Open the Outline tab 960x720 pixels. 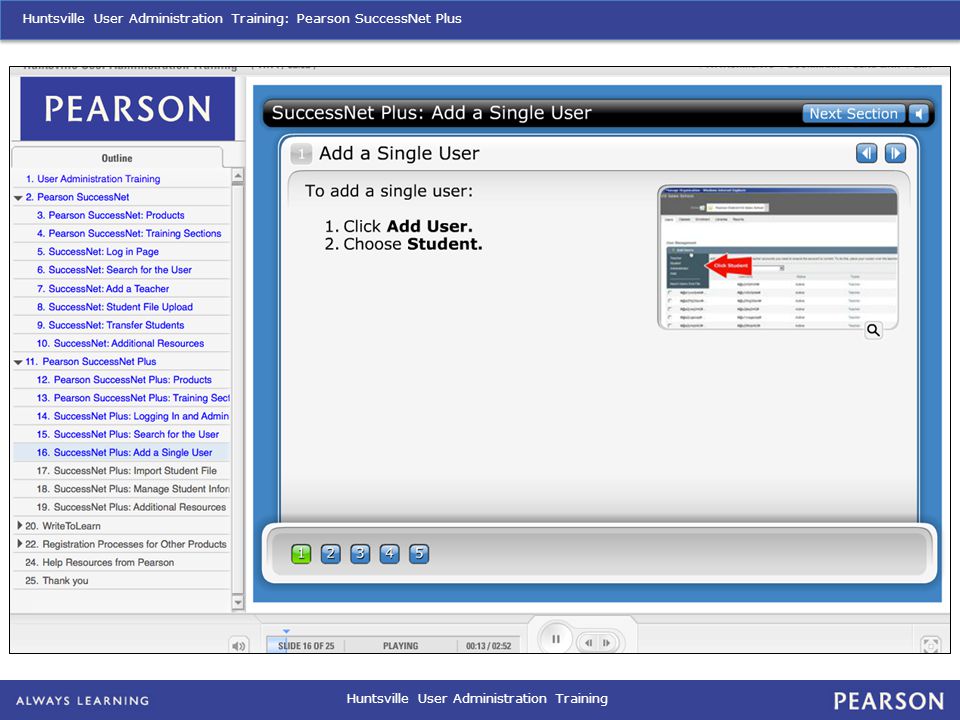click(x=117, y=158)
